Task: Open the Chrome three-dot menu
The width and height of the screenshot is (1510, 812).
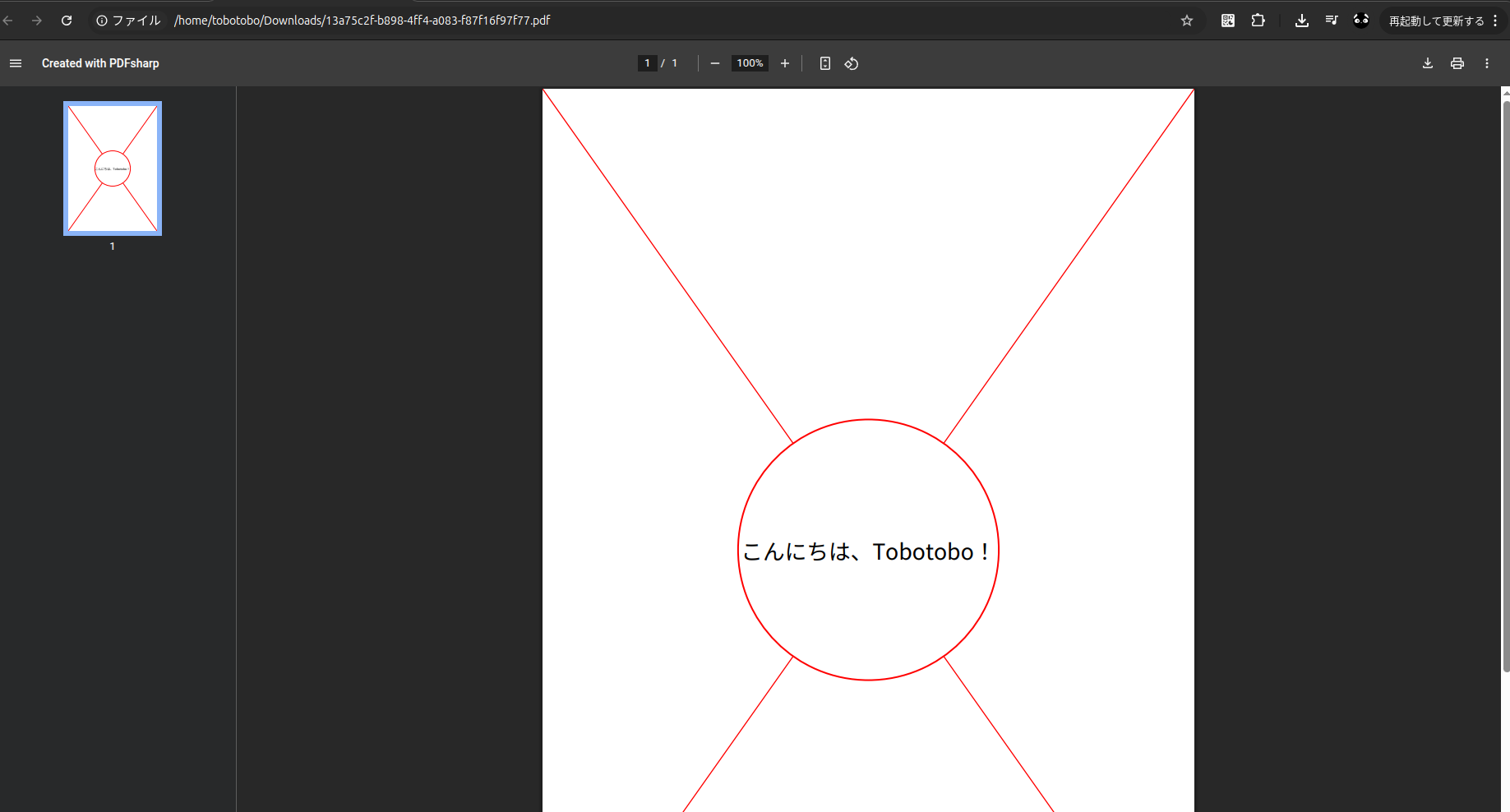Action: 1495,21
